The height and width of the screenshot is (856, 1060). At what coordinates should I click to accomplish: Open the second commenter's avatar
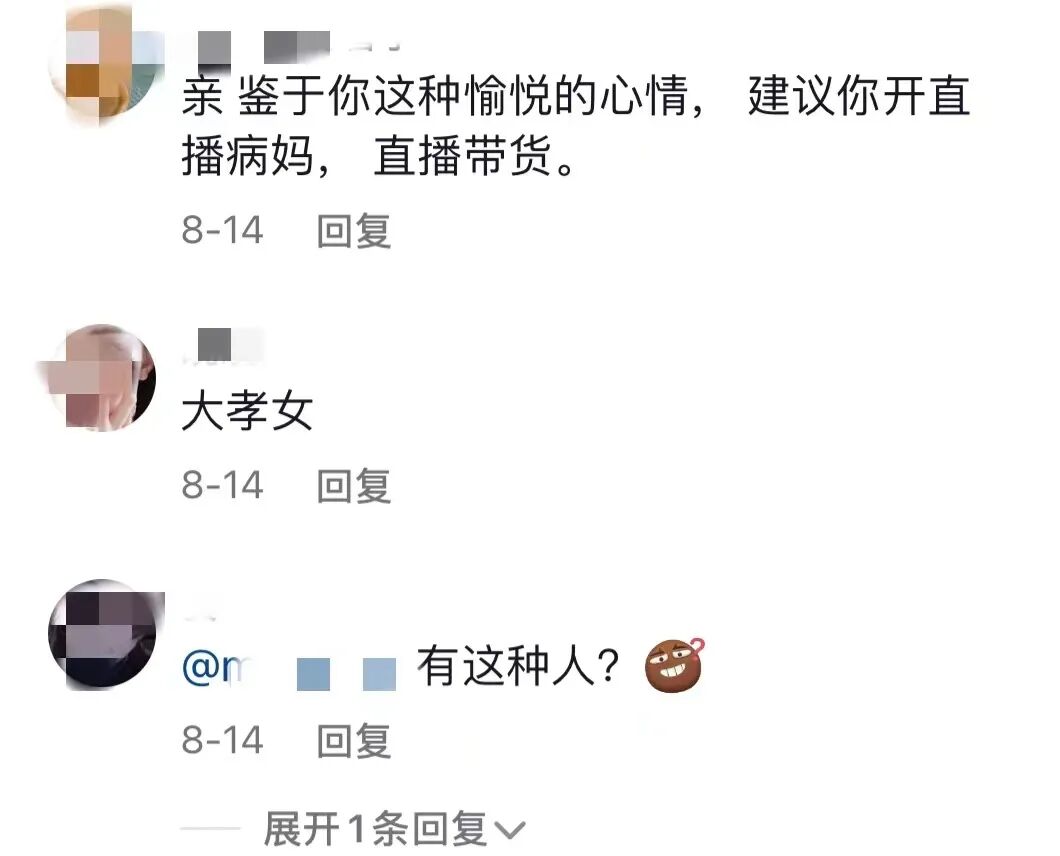(x=101, y=377)
